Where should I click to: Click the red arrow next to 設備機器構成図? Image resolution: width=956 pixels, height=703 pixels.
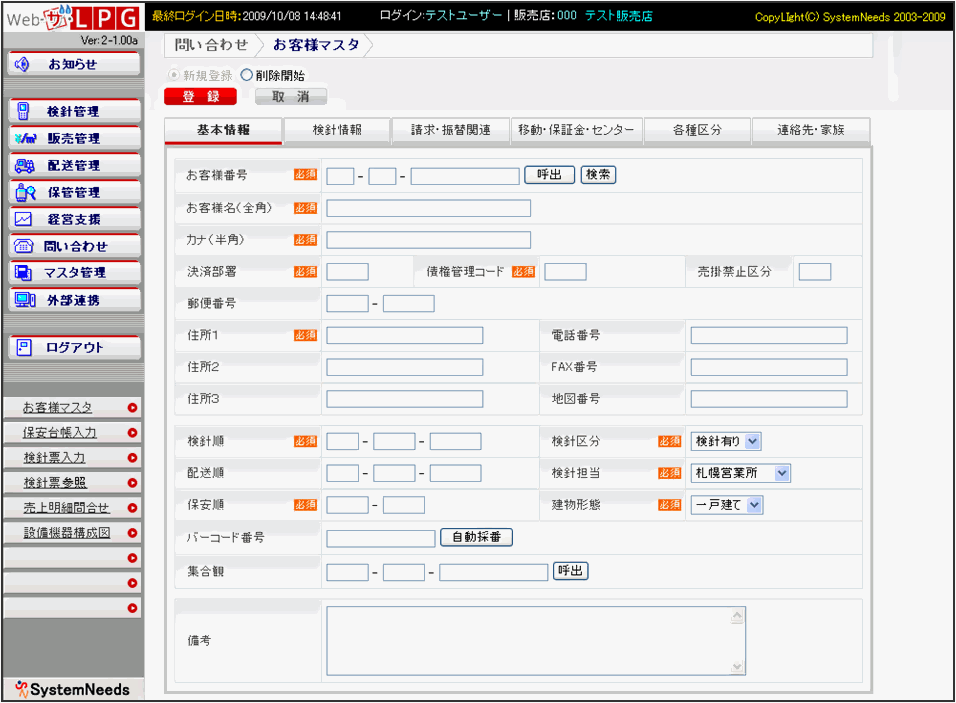[132, 533]
